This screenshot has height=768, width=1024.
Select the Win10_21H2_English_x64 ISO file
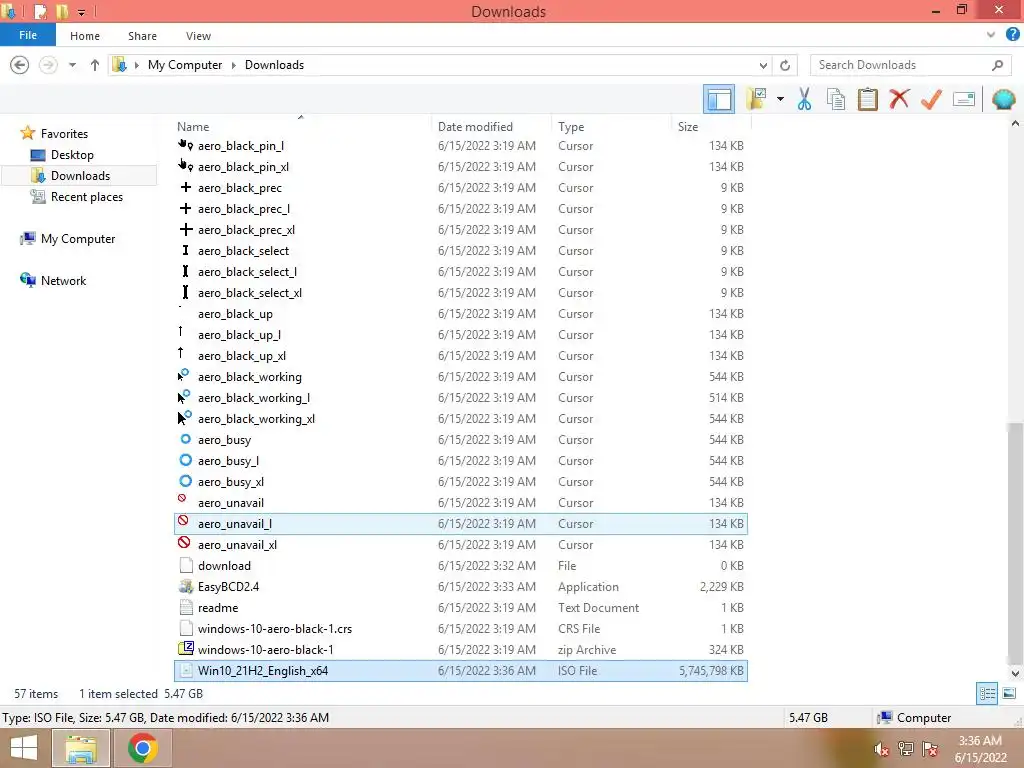pyautogui.click(x=460, y=671)
